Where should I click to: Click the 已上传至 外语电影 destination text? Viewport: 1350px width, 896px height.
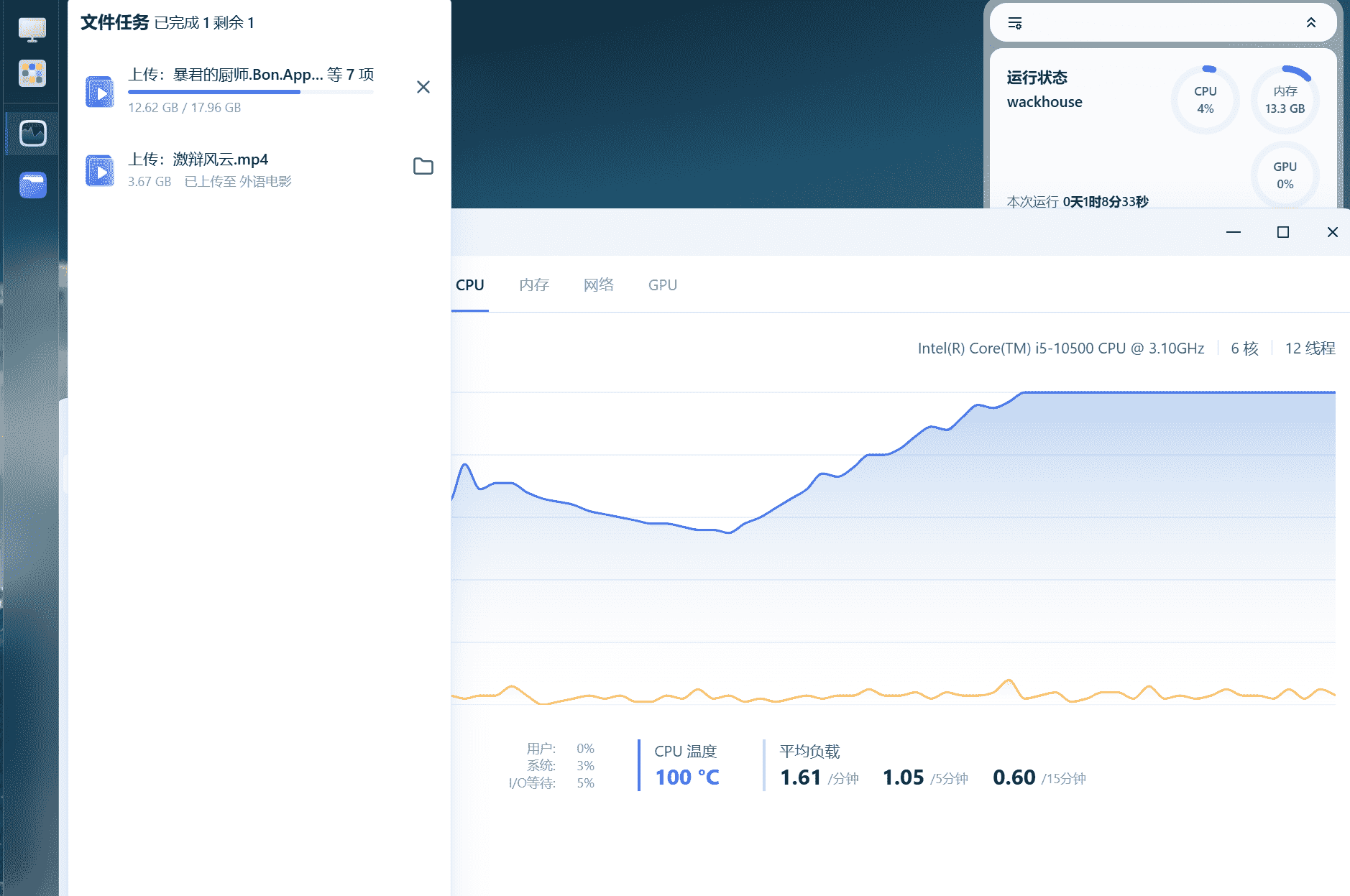(x=238, y=182)
